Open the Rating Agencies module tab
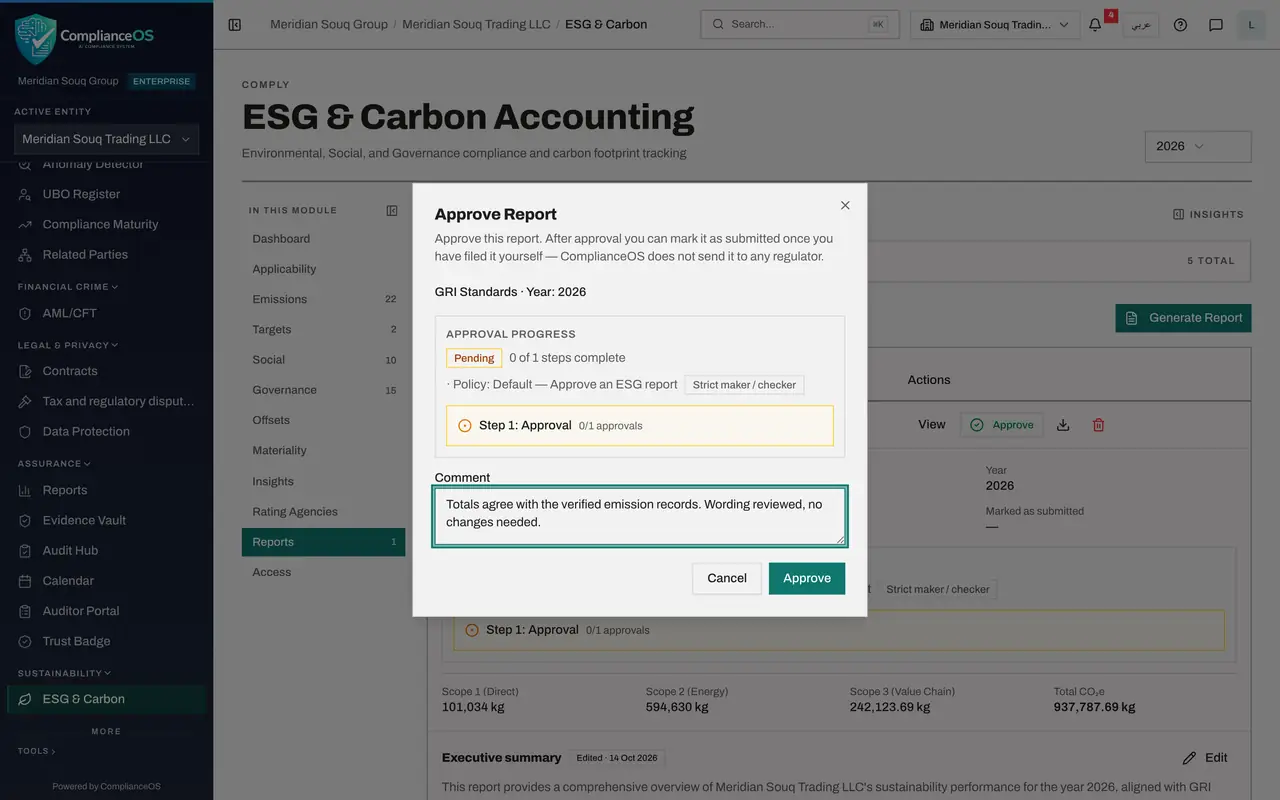Screen dimensions: 1280x800 [x=323, y=511]
